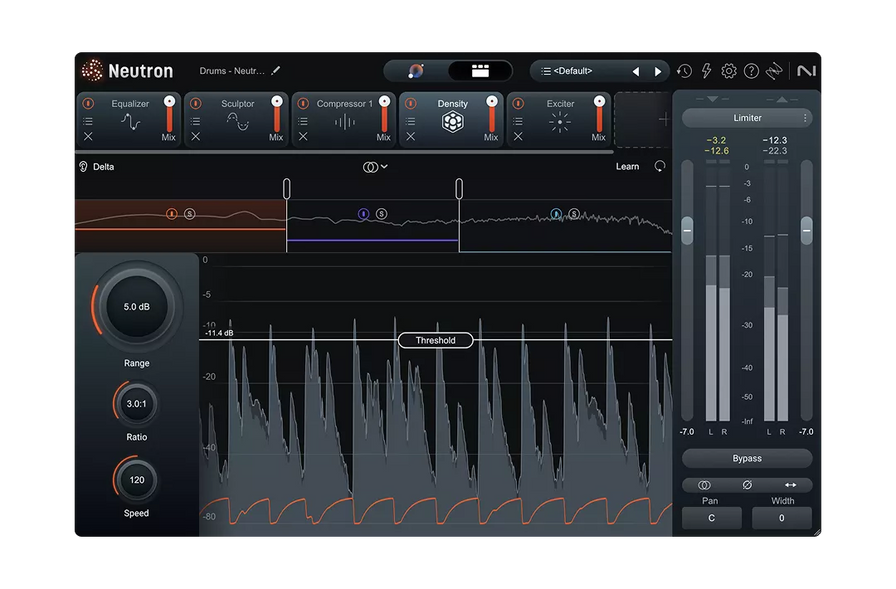Toggle Delta listening mode

tap(97, 167)
